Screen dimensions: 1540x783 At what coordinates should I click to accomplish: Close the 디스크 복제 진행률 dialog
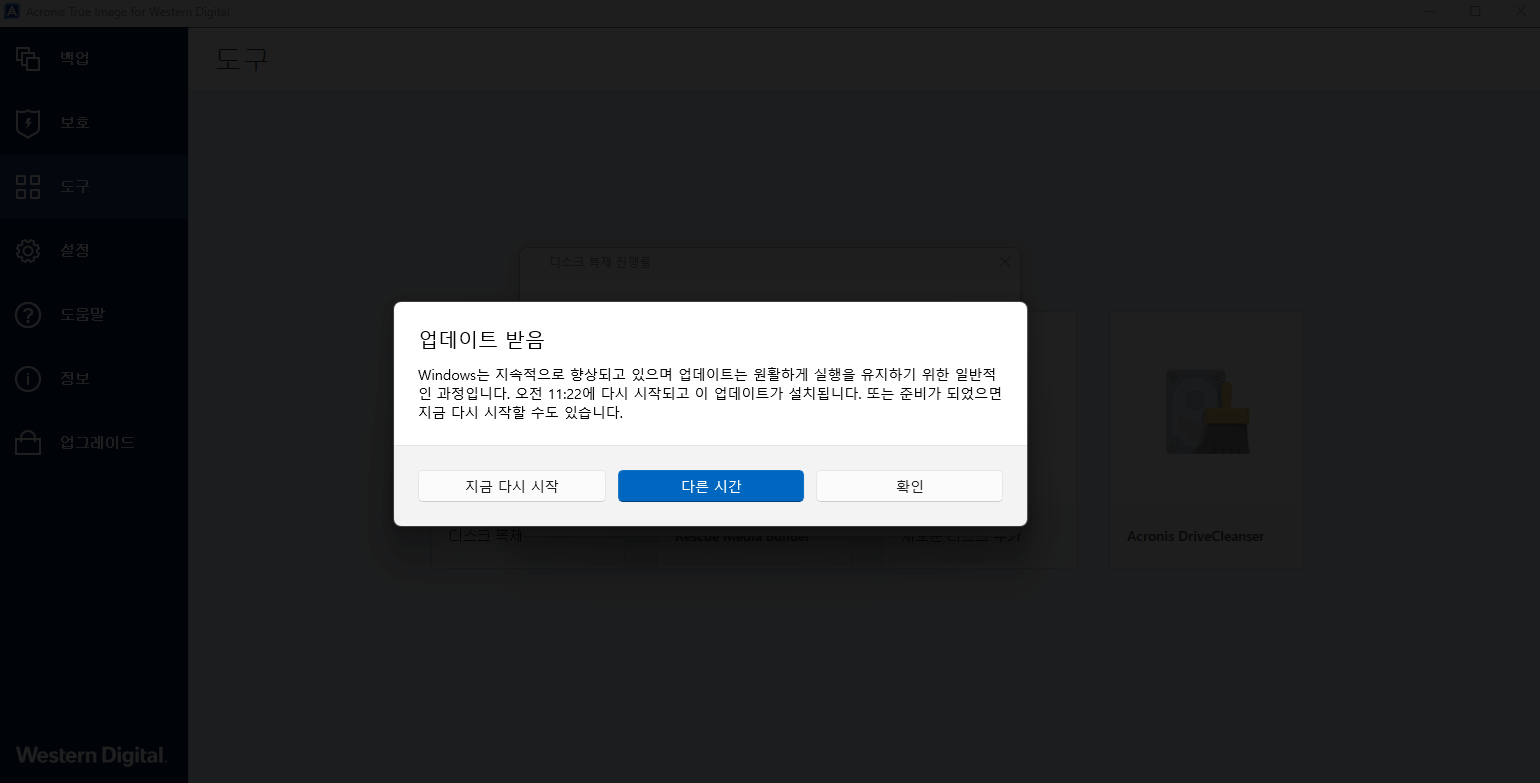pyautogui.click(x=1005, y=262)
